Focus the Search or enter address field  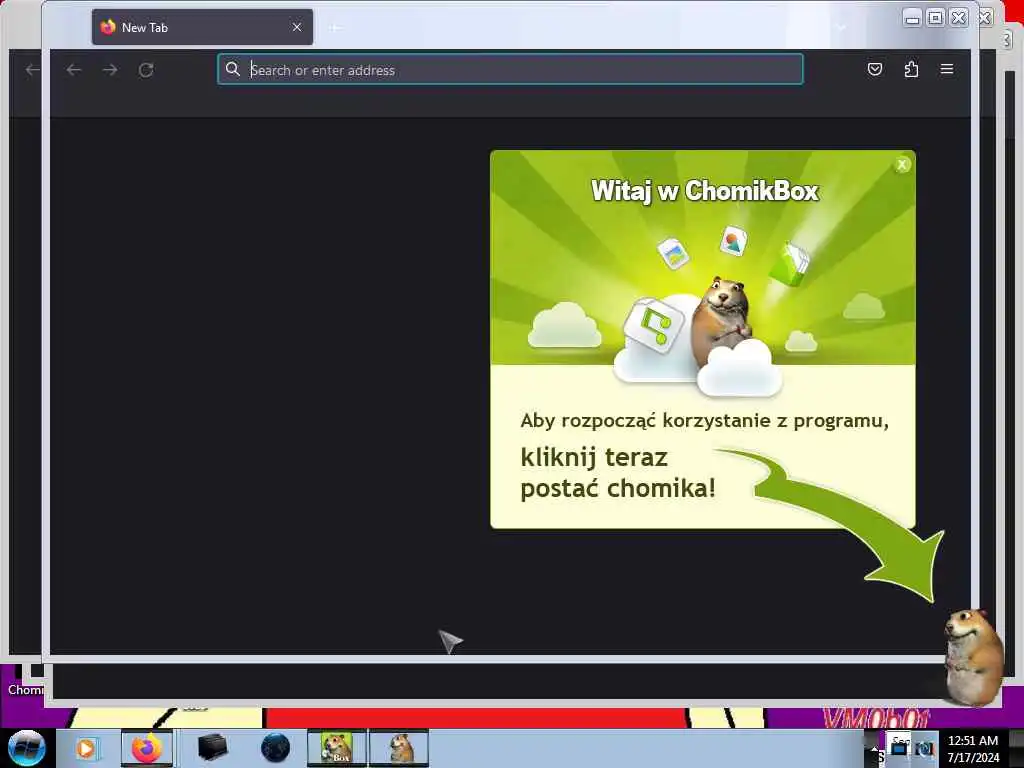[510, 69]
